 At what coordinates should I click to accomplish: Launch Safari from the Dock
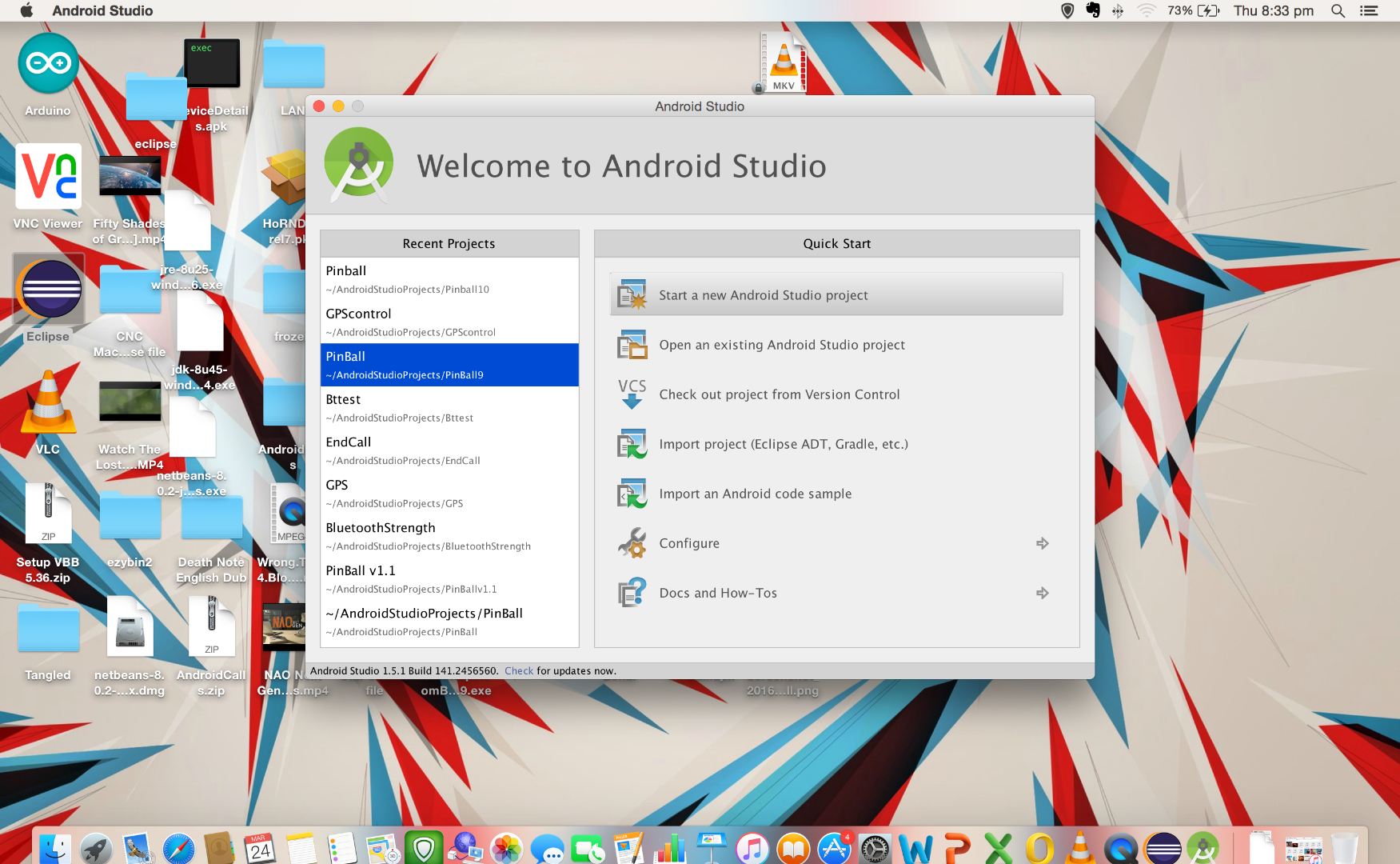[178, 848]
